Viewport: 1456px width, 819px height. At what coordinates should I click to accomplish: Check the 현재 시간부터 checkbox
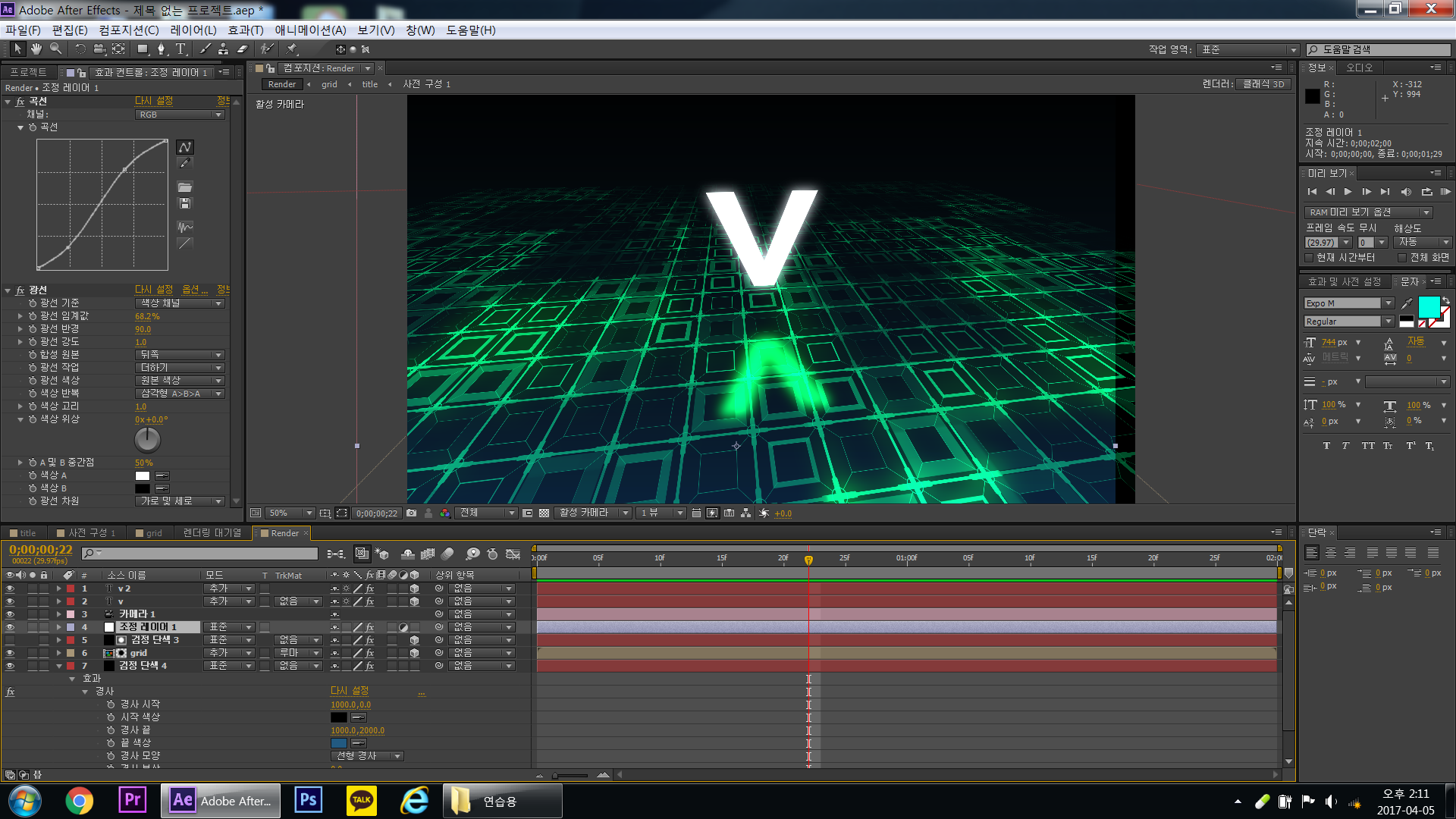pyautogui.click(x=1310, y=258)
